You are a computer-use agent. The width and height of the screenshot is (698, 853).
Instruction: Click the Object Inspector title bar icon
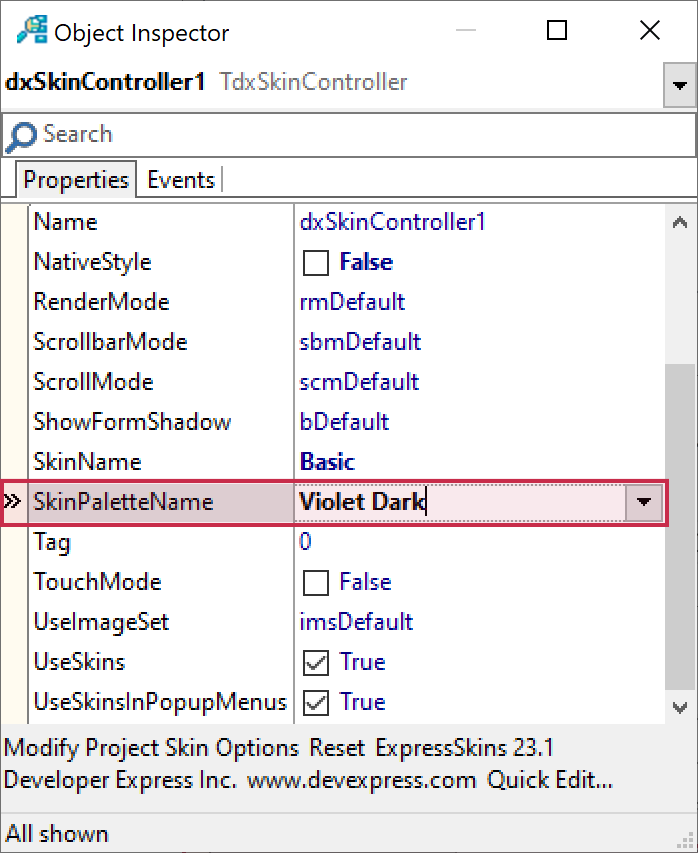click(x=31, y=31)
